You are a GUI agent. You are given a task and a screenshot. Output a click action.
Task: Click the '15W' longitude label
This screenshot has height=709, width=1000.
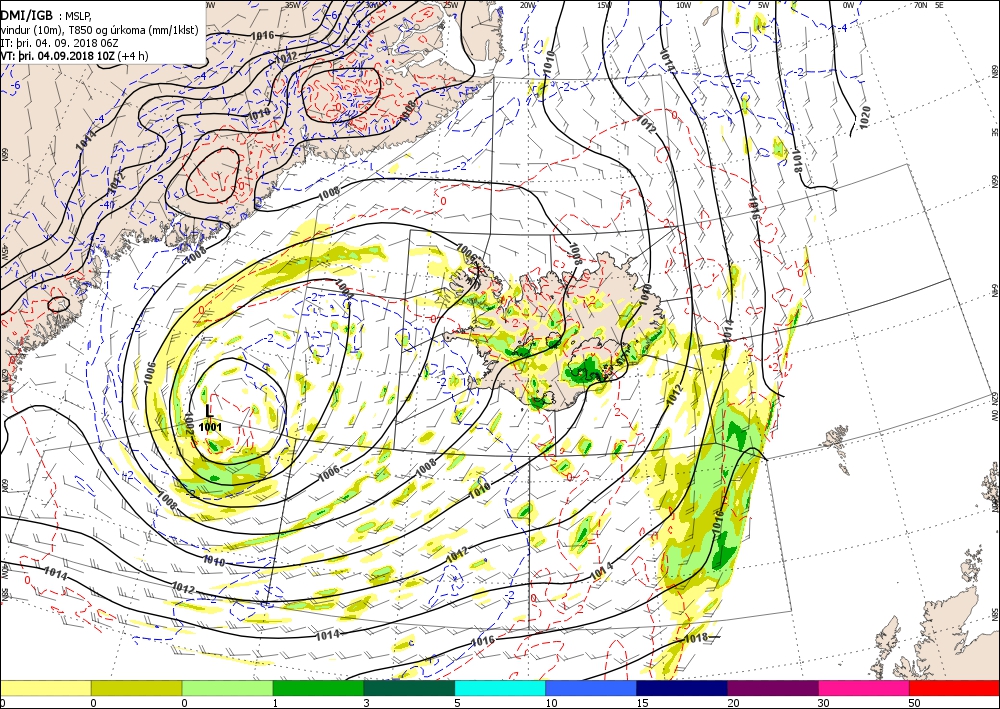click(604, 5)
